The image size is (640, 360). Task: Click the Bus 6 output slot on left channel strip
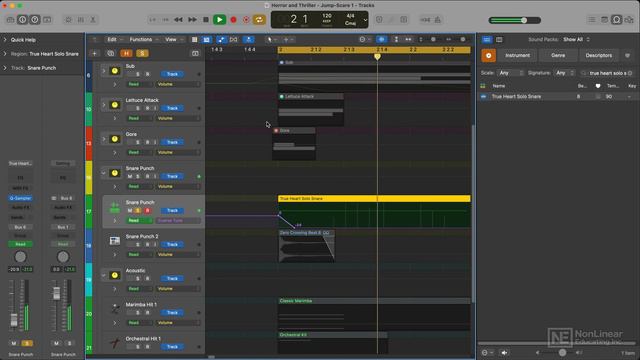point(20,227)
